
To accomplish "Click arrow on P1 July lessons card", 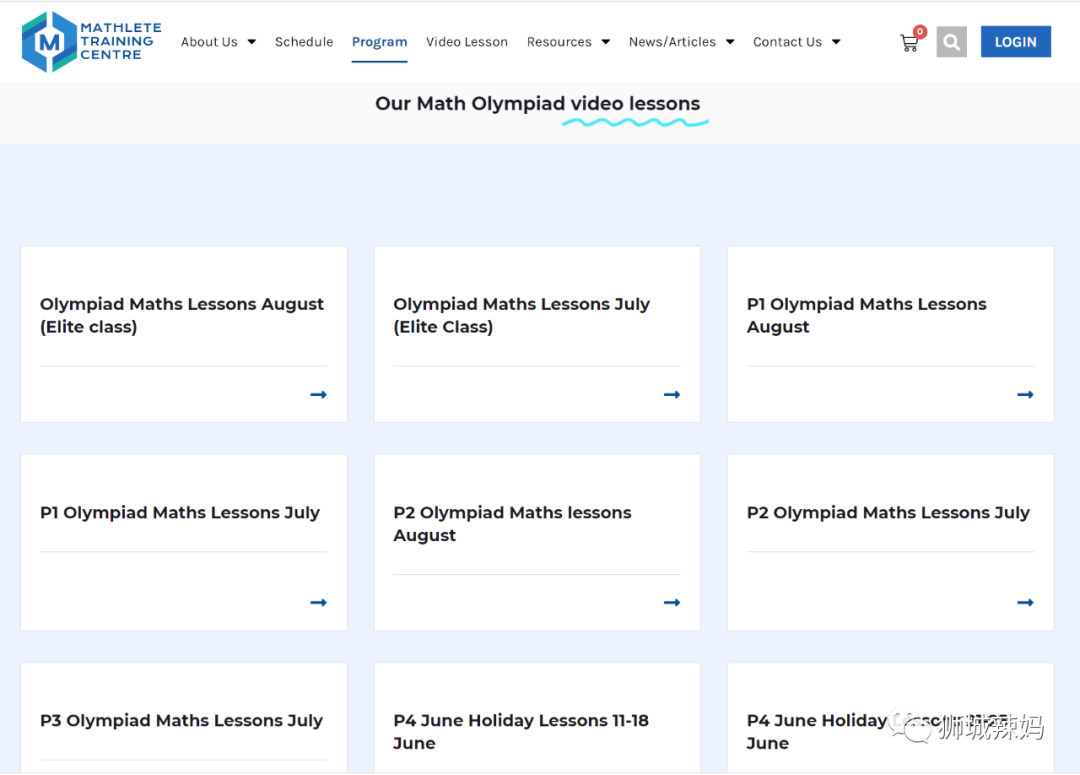I will pyautogui.click(x=318, y=603).
